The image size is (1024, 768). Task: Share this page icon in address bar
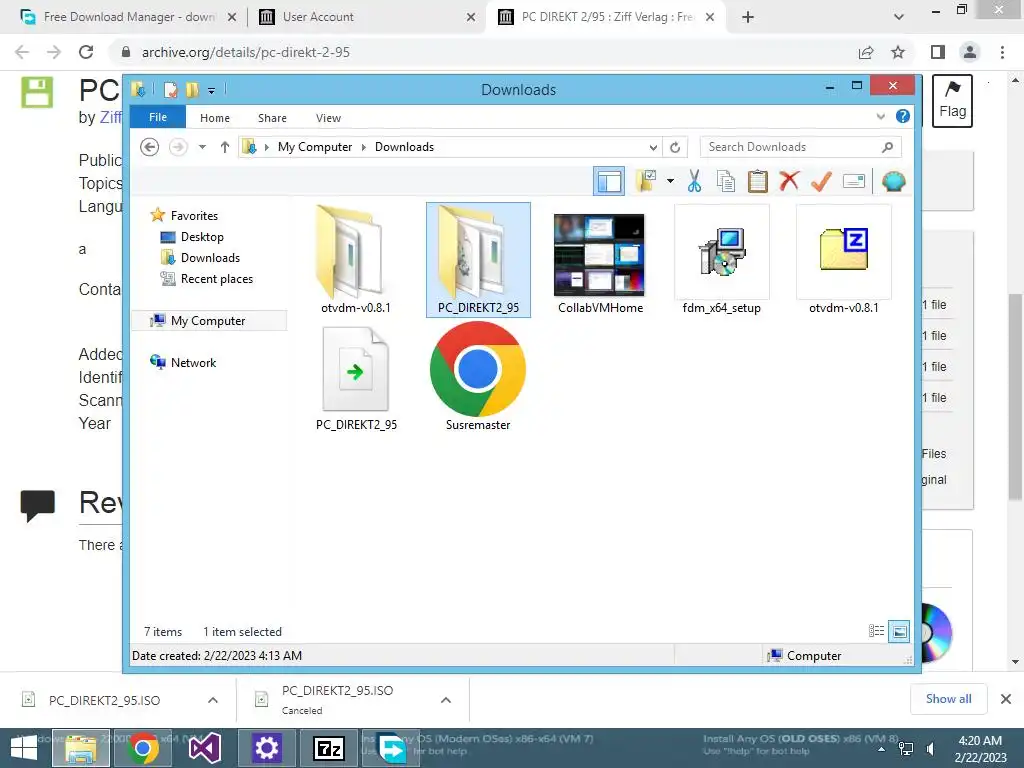click(x=866, y=52)
